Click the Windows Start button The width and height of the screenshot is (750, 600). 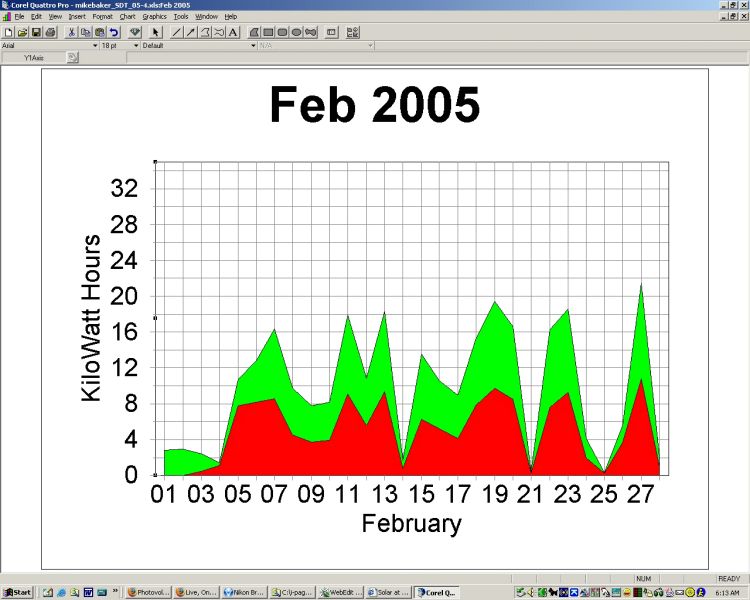(17, 593)
